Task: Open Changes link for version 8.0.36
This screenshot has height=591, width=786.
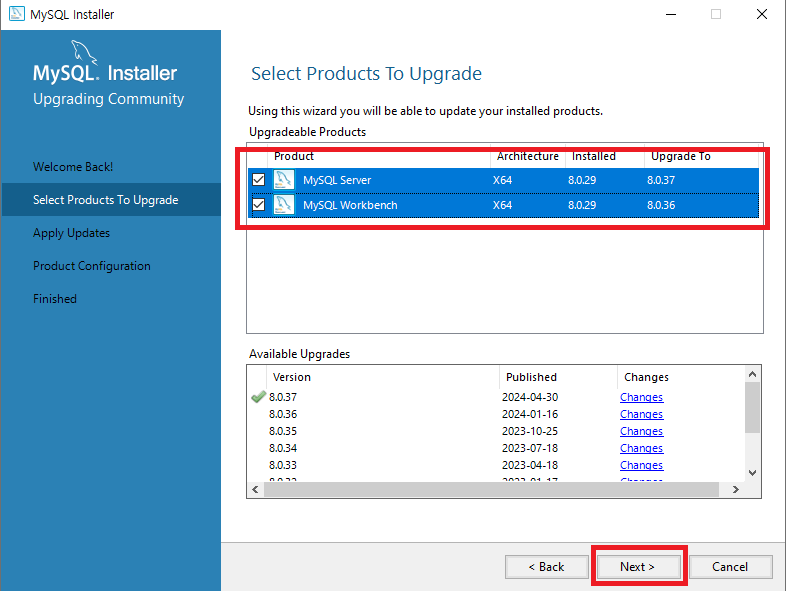Action: pos(641,414)
